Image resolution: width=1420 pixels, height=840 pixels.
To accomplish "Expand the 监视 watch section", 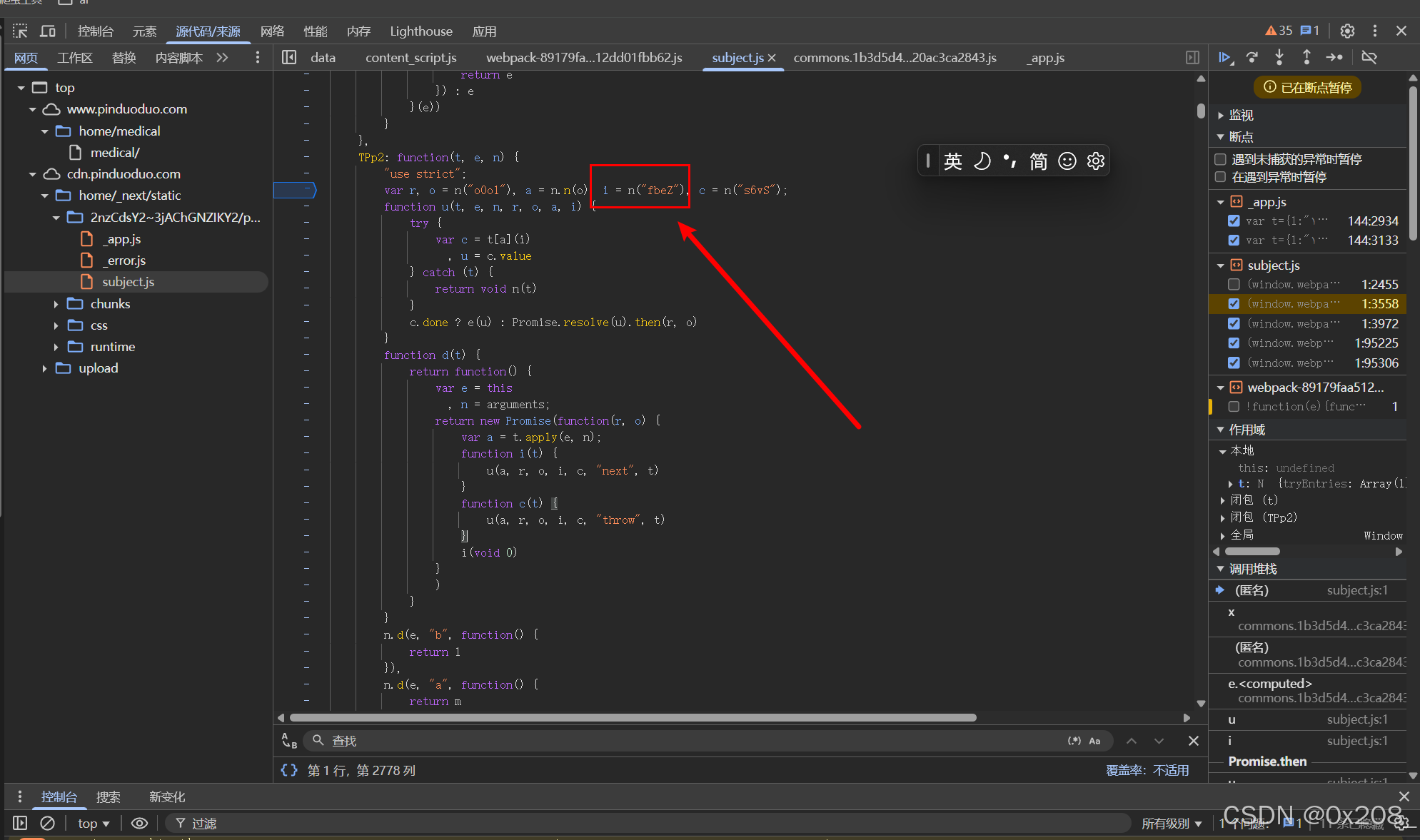I will click(1221, 115).
